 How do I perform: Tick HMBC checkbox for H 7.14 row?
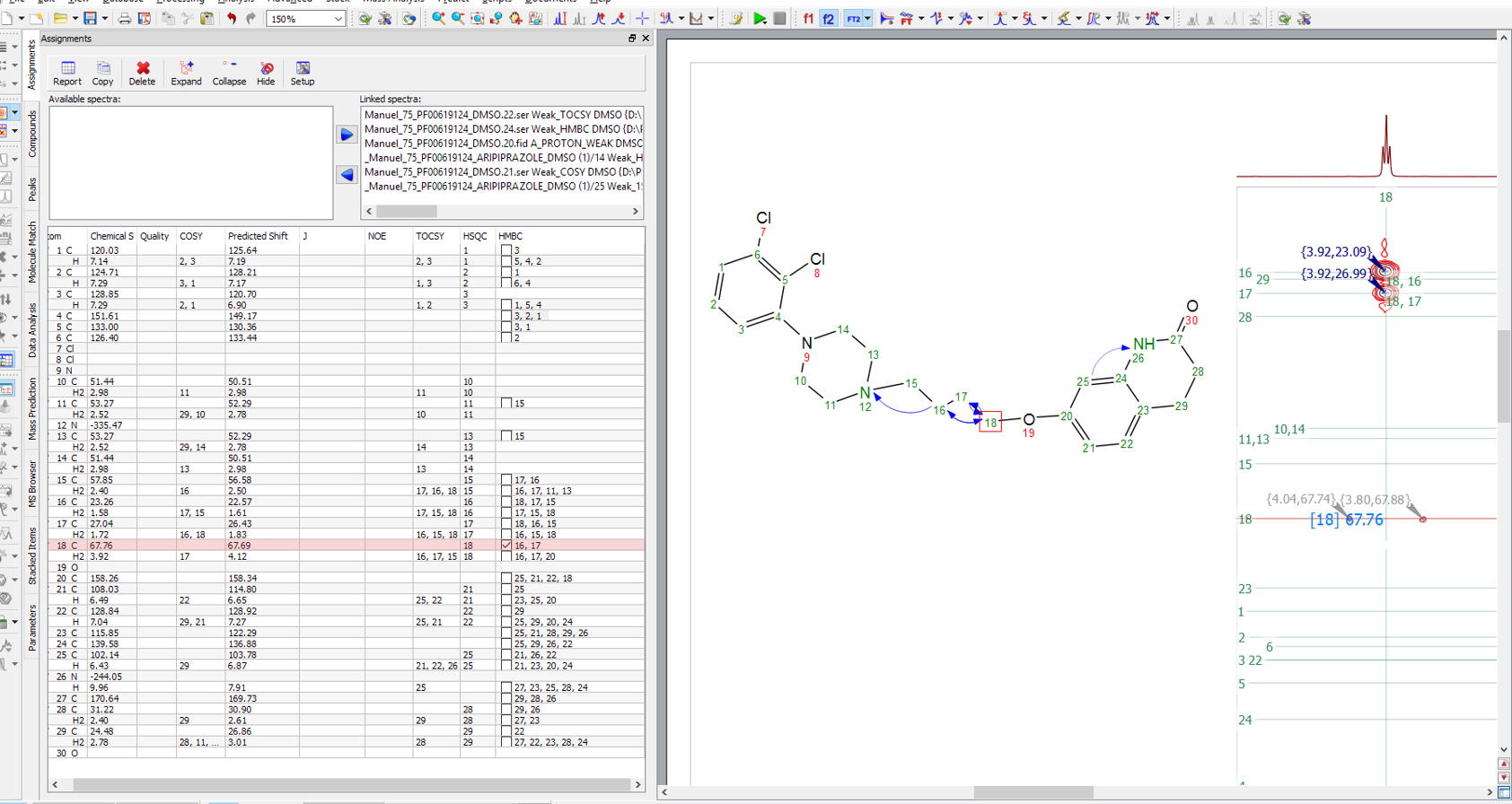pos(506,261)
